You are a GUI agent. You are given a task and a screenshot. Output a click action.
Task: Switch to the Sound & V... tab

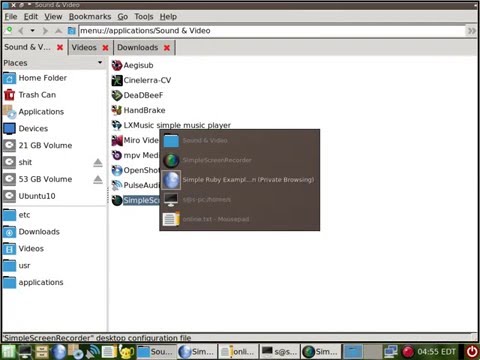point(27,47)
